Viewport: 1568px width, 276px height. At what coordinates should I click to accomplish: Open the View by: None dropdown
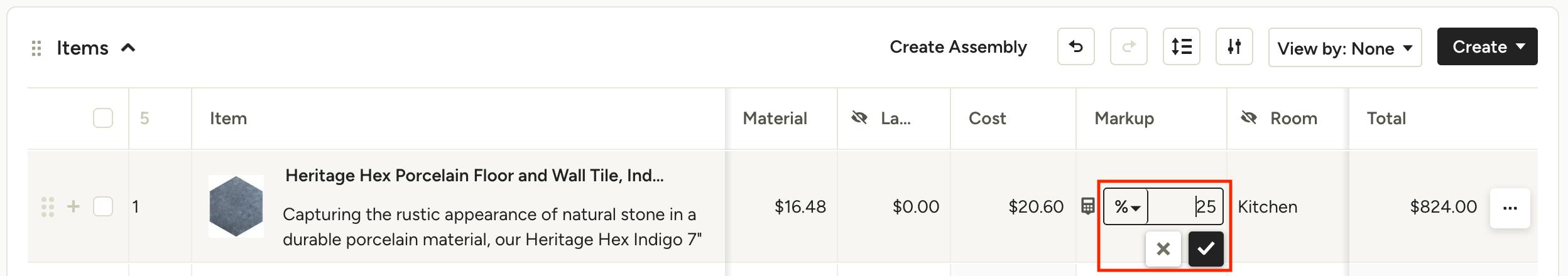(x=1344, y=47)
